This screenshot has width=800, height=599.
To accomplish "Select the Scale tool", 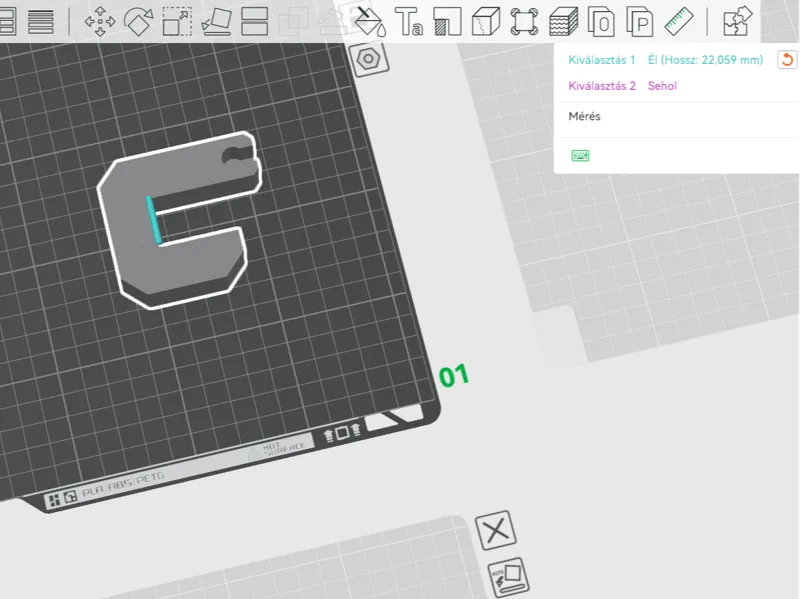I will [x=177, y=21].
